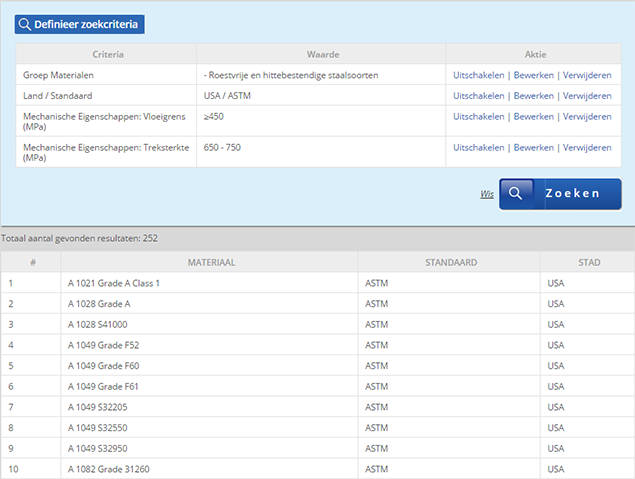Image resolution: width=635 pixels, height=479 pixels.
Task: Click the Land / Standaard criteria cell
Action: (x=106, y=96)
